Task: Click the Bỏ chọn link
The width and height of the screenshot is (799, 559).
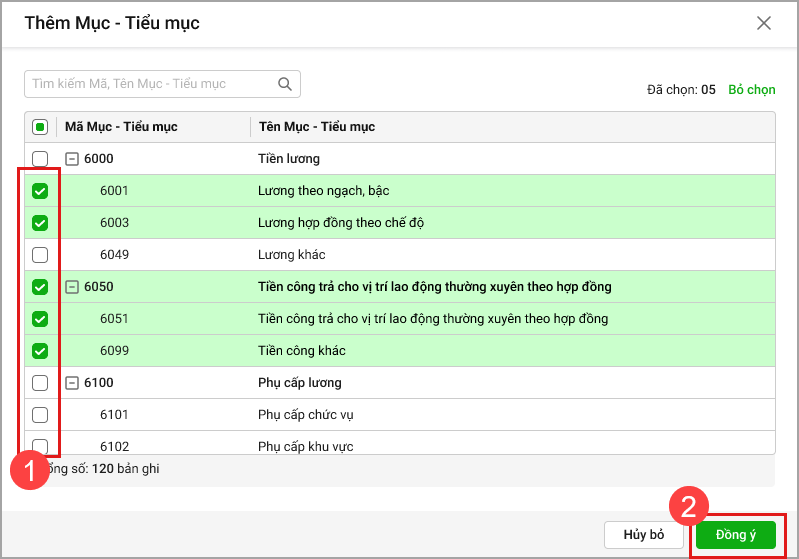Action: [x=751, y=89]
